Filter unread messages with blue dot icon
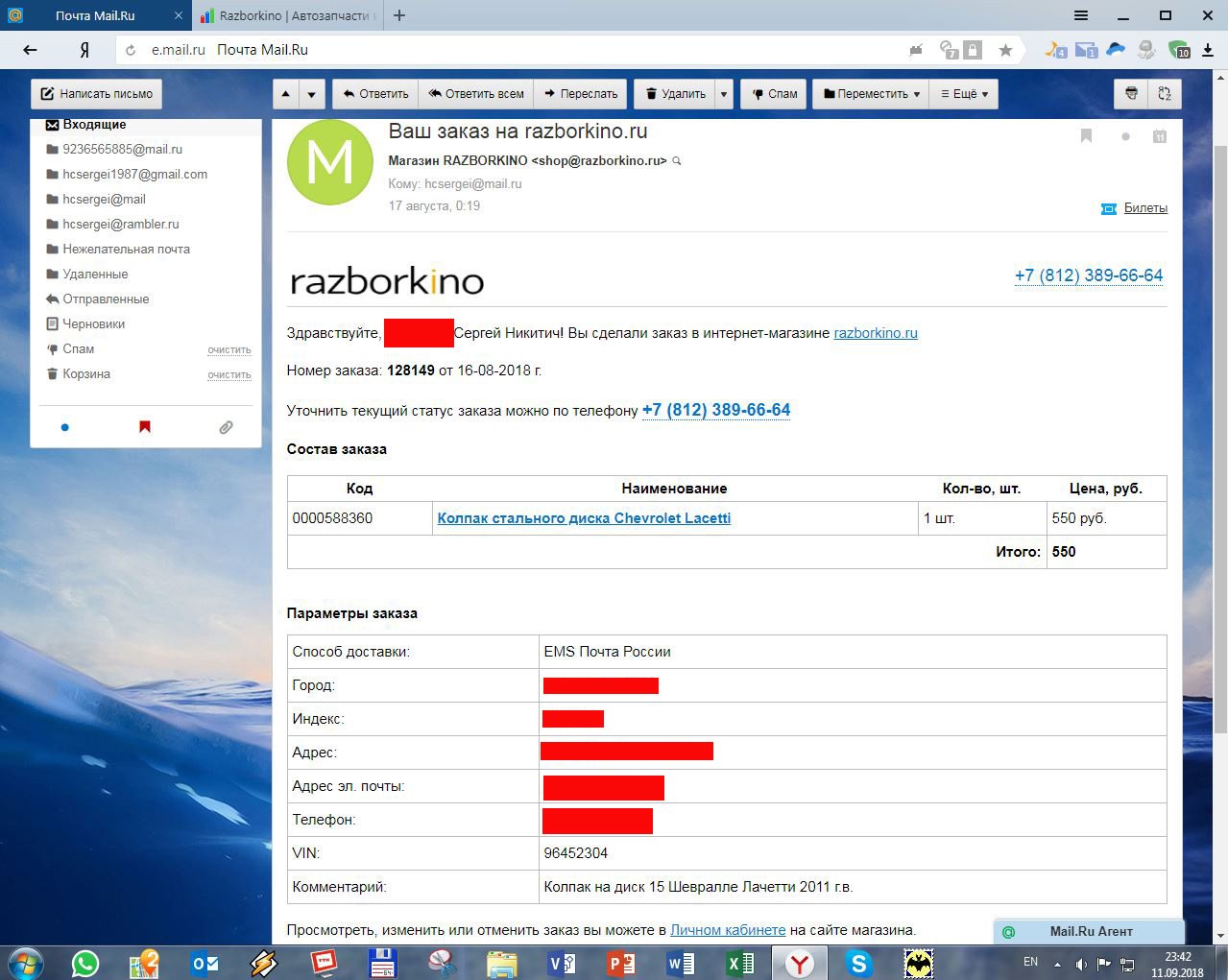The height and width of the screenshot is (980, 1228). [65, 427]
